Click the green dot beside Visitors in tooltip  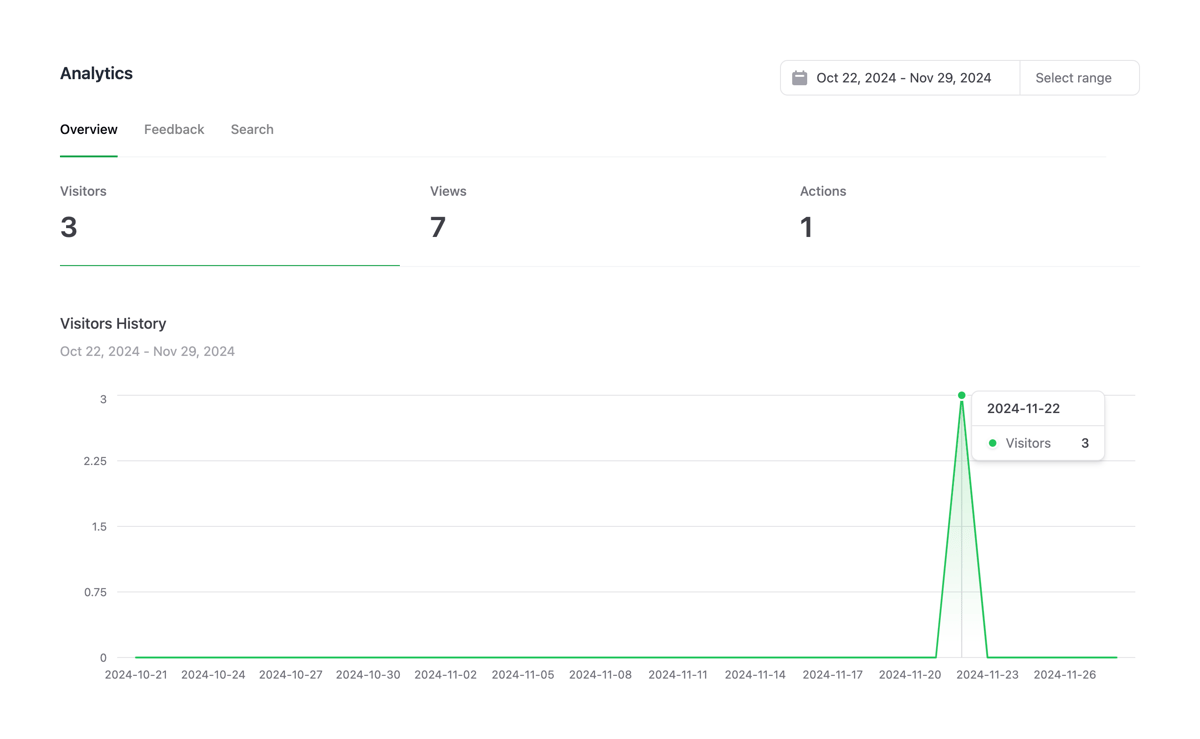click(992, 442)
